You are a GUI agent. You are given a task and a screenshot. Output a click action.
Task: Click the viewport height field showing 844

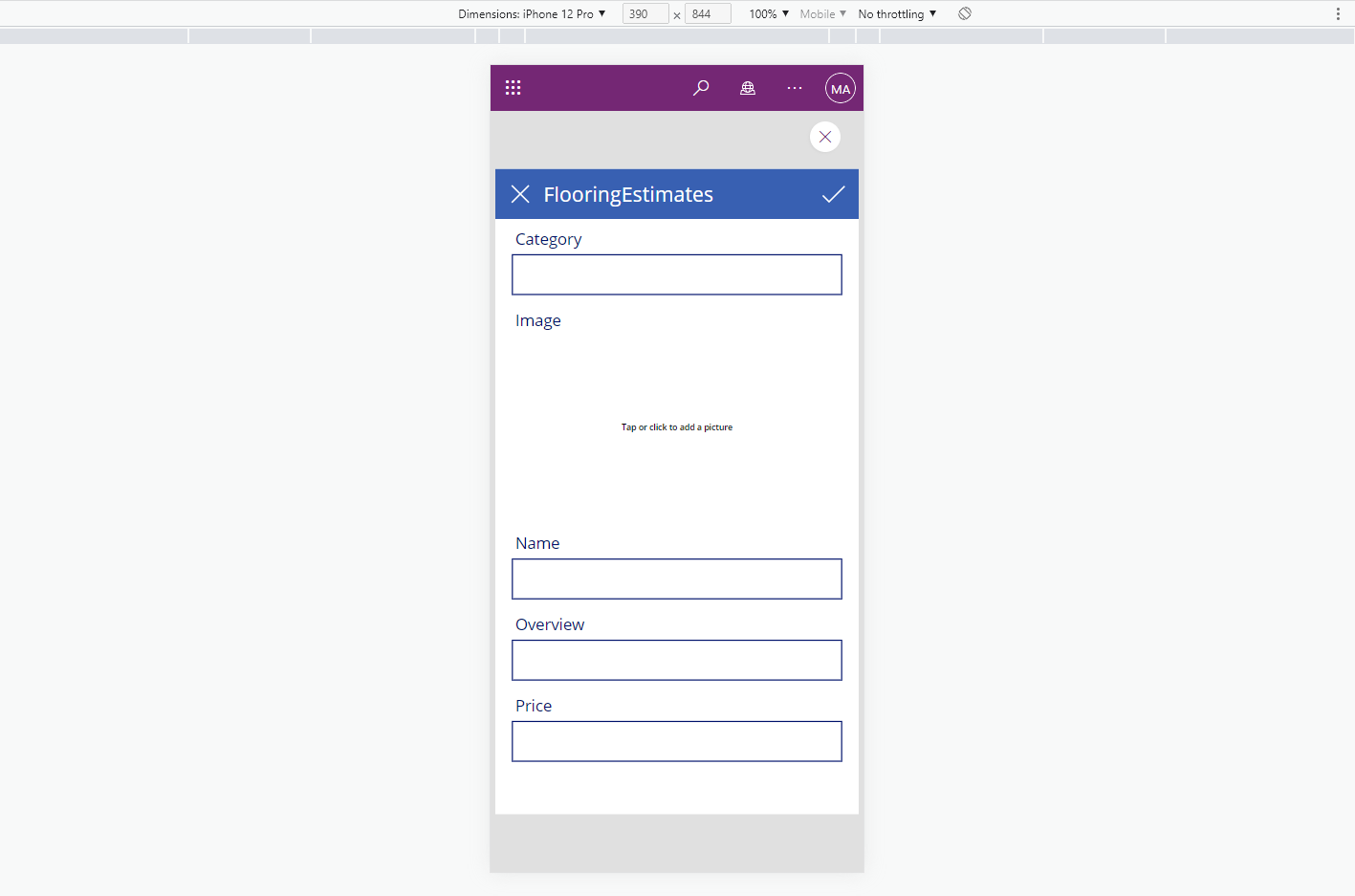pos(707,13)
